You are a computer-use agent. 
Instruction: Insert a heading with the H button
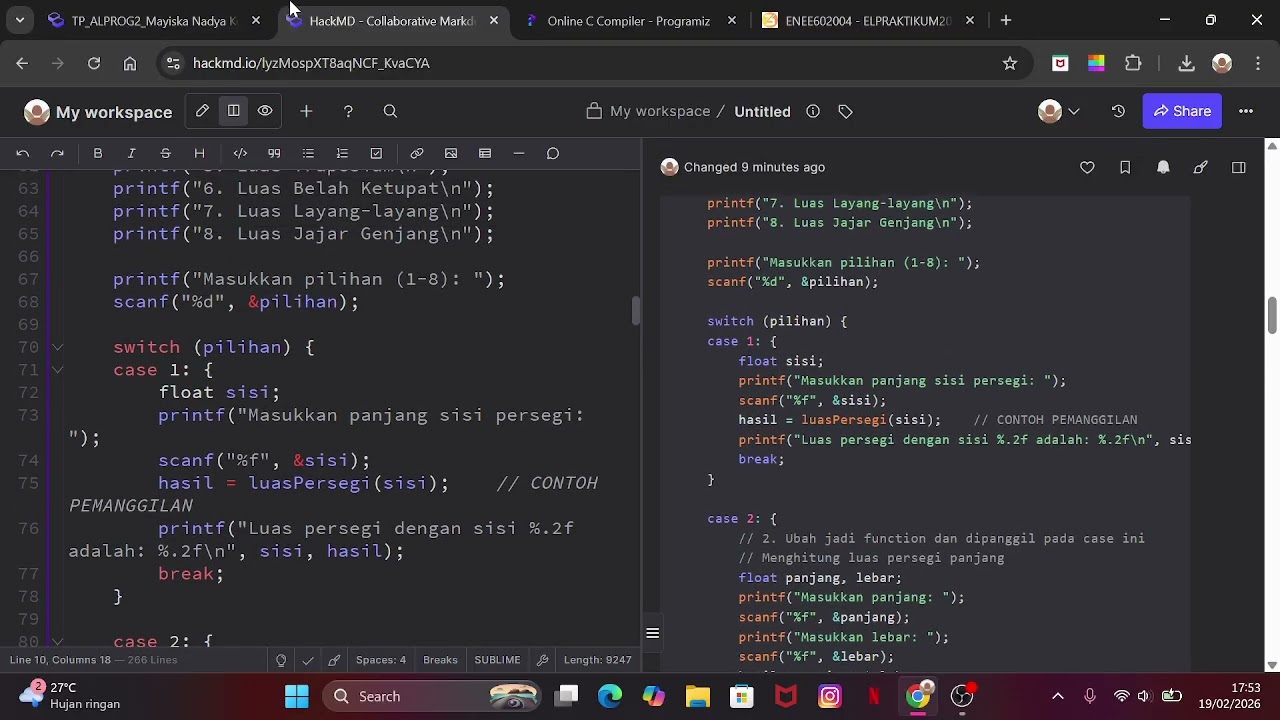tap(199, 153)
